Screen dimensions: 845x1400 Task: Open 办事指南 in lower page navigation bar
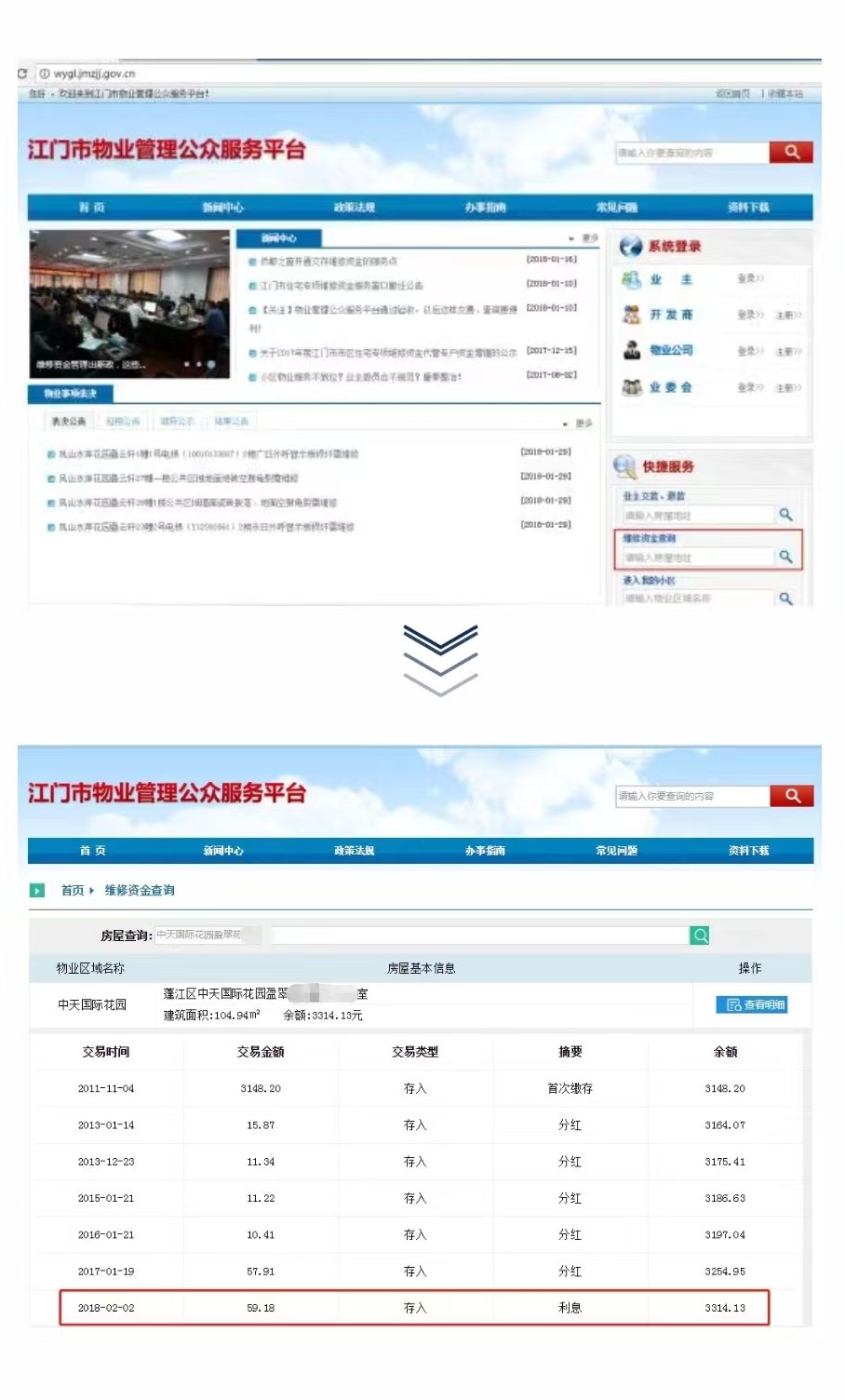tap(486, 850)
